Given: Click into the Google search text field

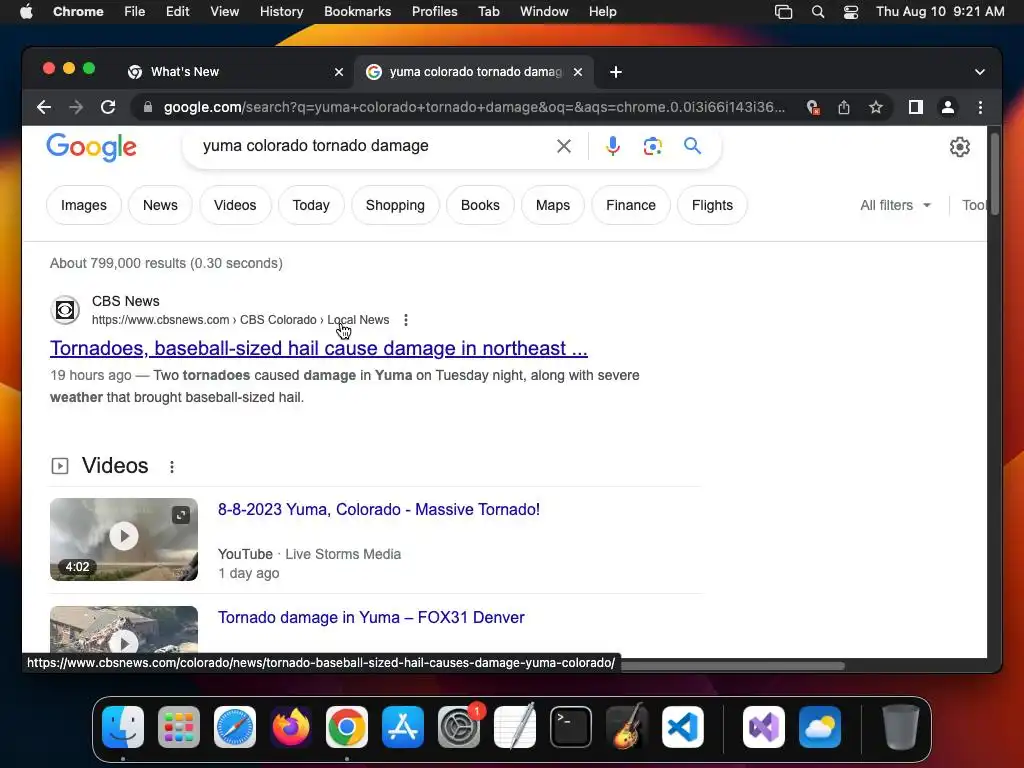Looking at the screenshot, I should point(372,146).
